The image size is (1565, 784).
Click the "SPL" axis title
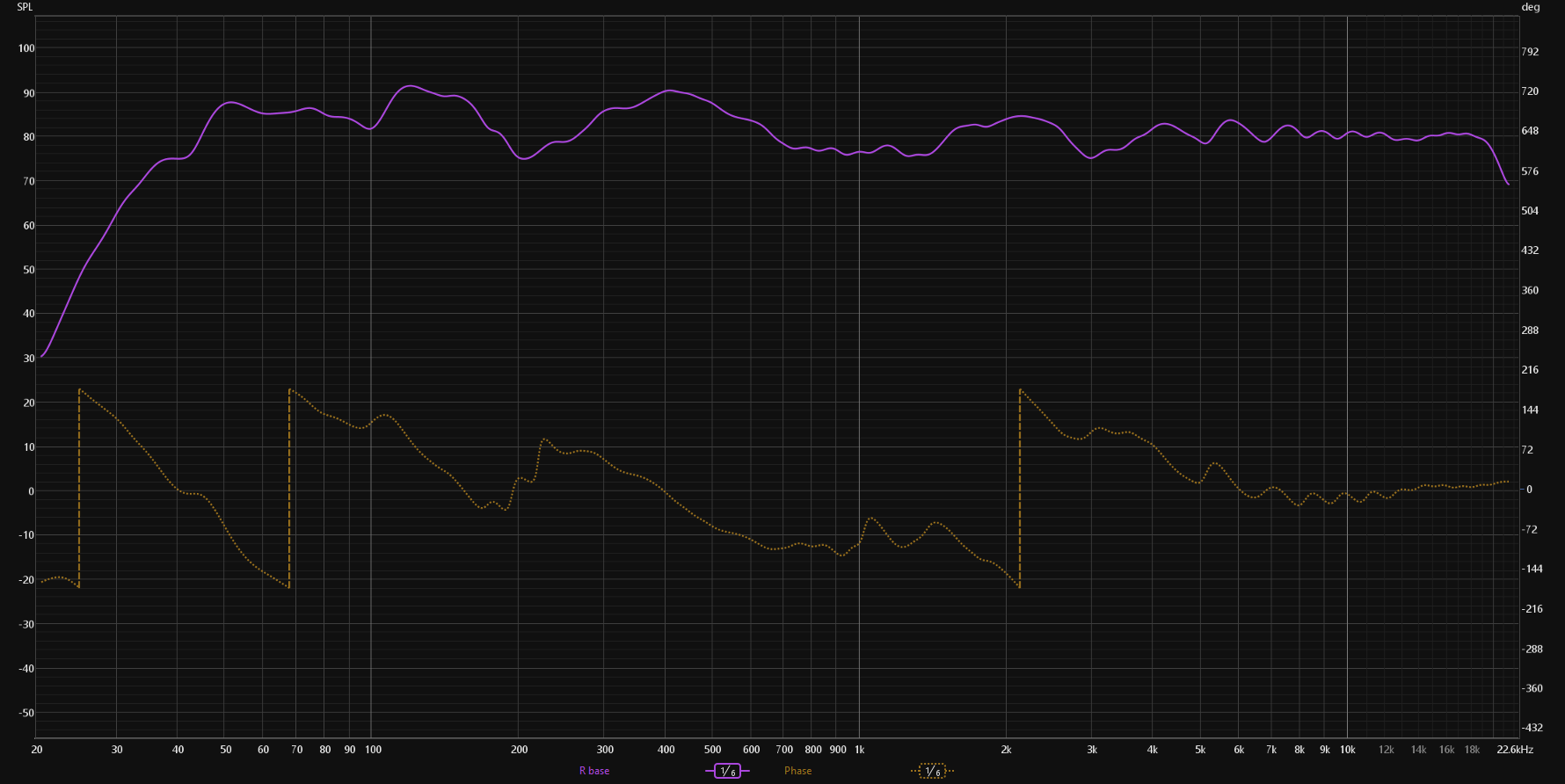(x=25, y=7)
